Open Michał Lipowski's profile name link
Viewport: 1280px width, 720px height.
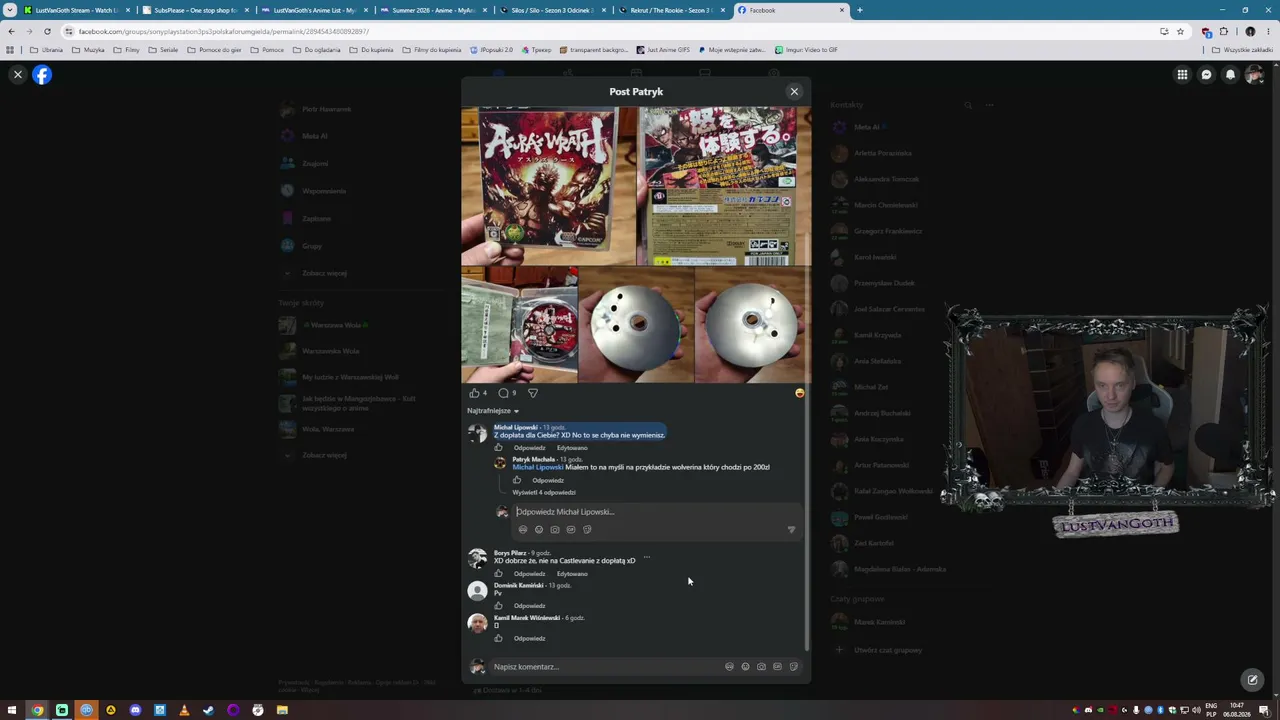coord(515,427)
